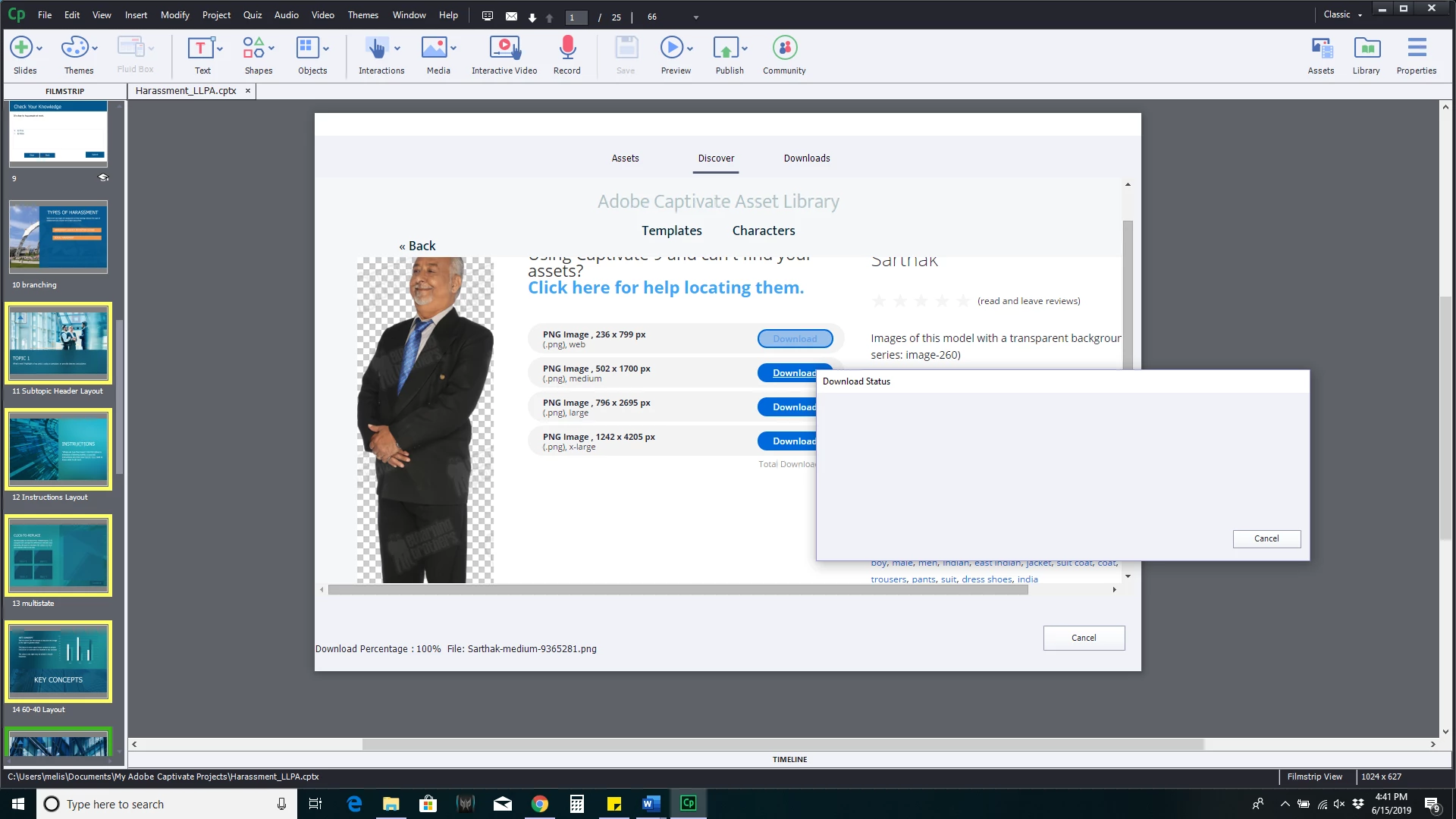This screenshot has height=819, width=1456.
Task: Expand the Preview dropdown arrow
Action: tap(690, 48)
